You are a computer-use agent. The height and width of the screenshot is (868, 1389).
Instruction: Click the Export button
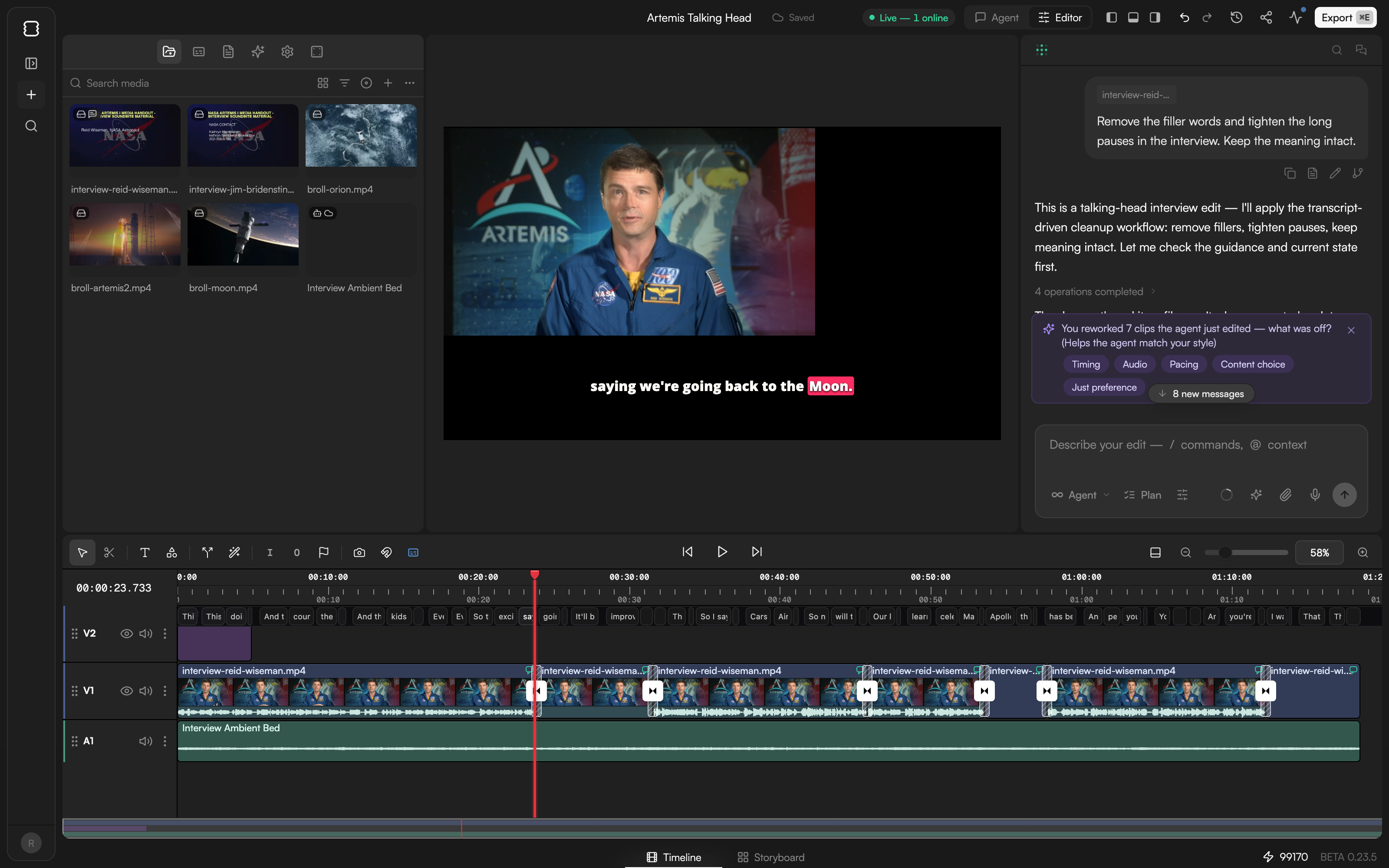1345,18
